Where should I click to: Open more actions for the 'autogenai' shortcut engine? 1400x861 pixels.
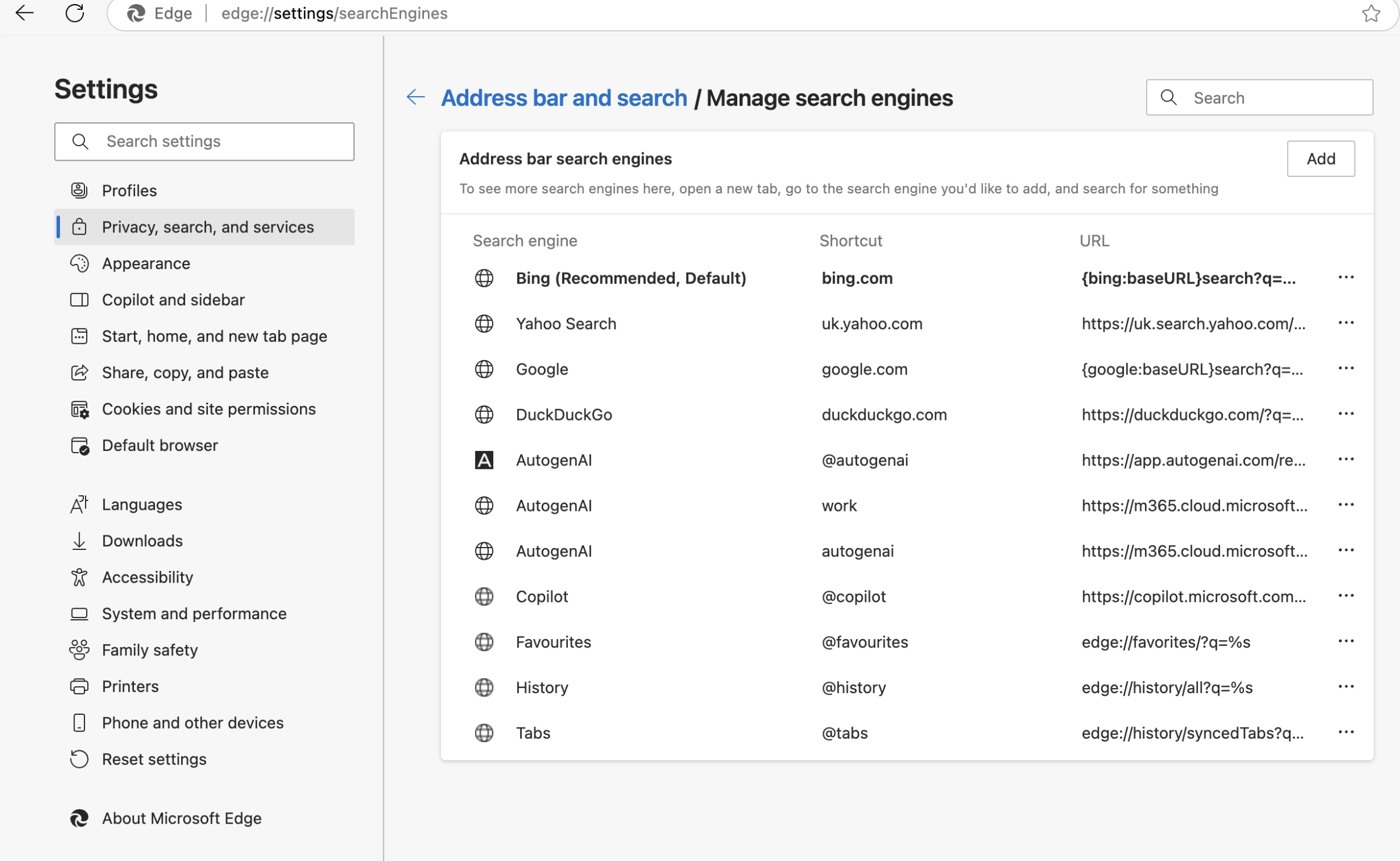[x=1346, y=550]
